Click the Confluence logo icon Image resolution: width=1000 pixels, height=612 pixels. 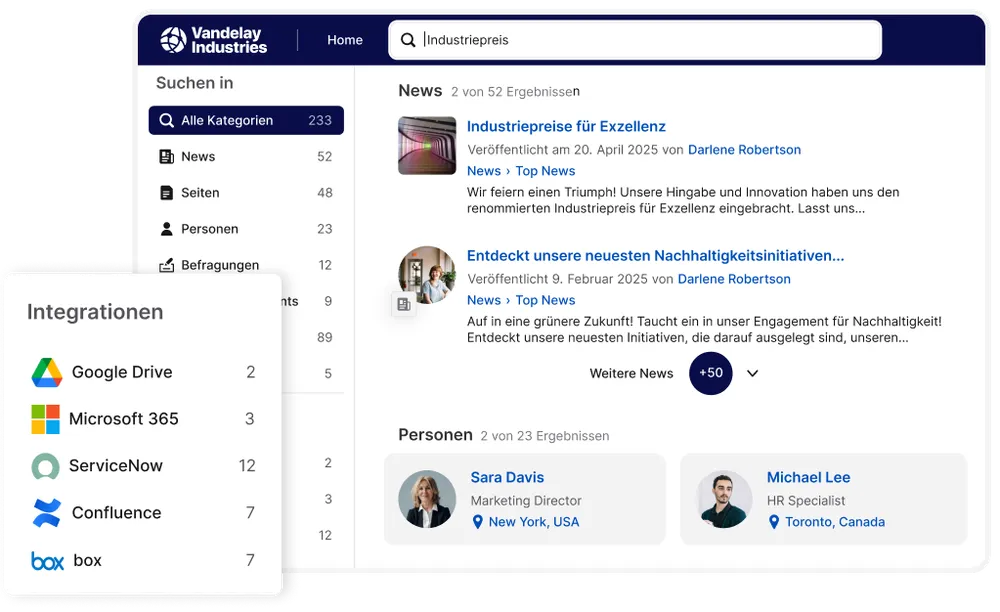47,513
